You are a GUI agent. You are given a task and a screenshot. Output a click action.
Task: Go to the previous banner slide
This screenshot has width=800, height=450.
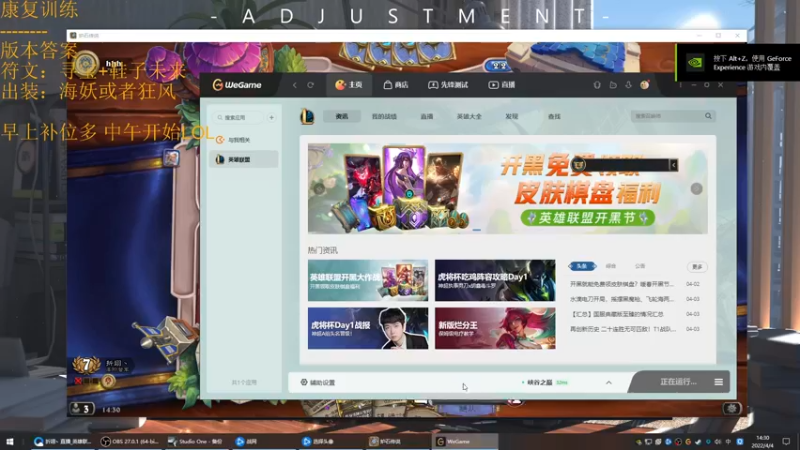coord(319,189)
